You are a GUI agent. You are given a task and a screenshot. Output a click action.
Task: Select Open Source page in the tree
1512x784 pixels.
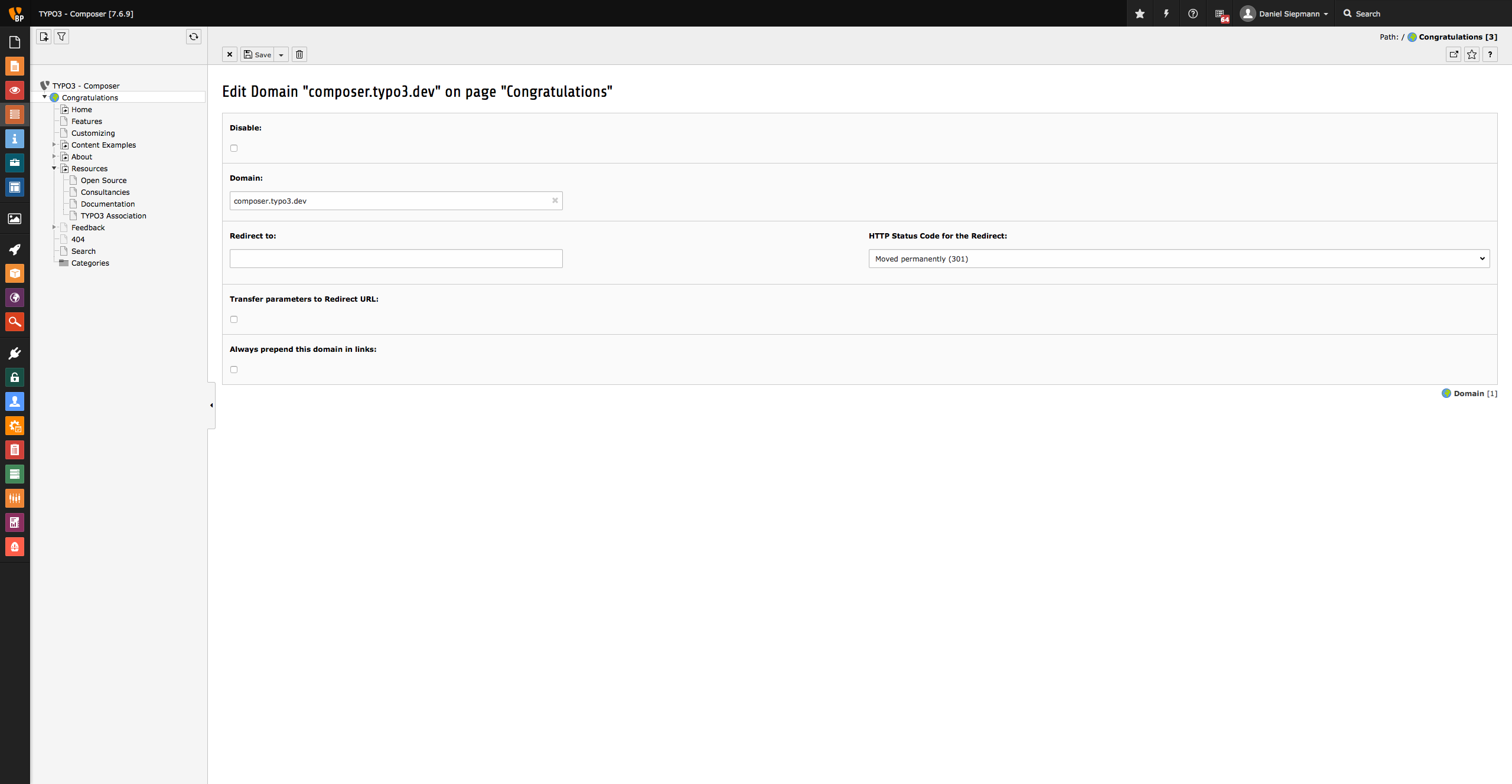click(104, 180)
